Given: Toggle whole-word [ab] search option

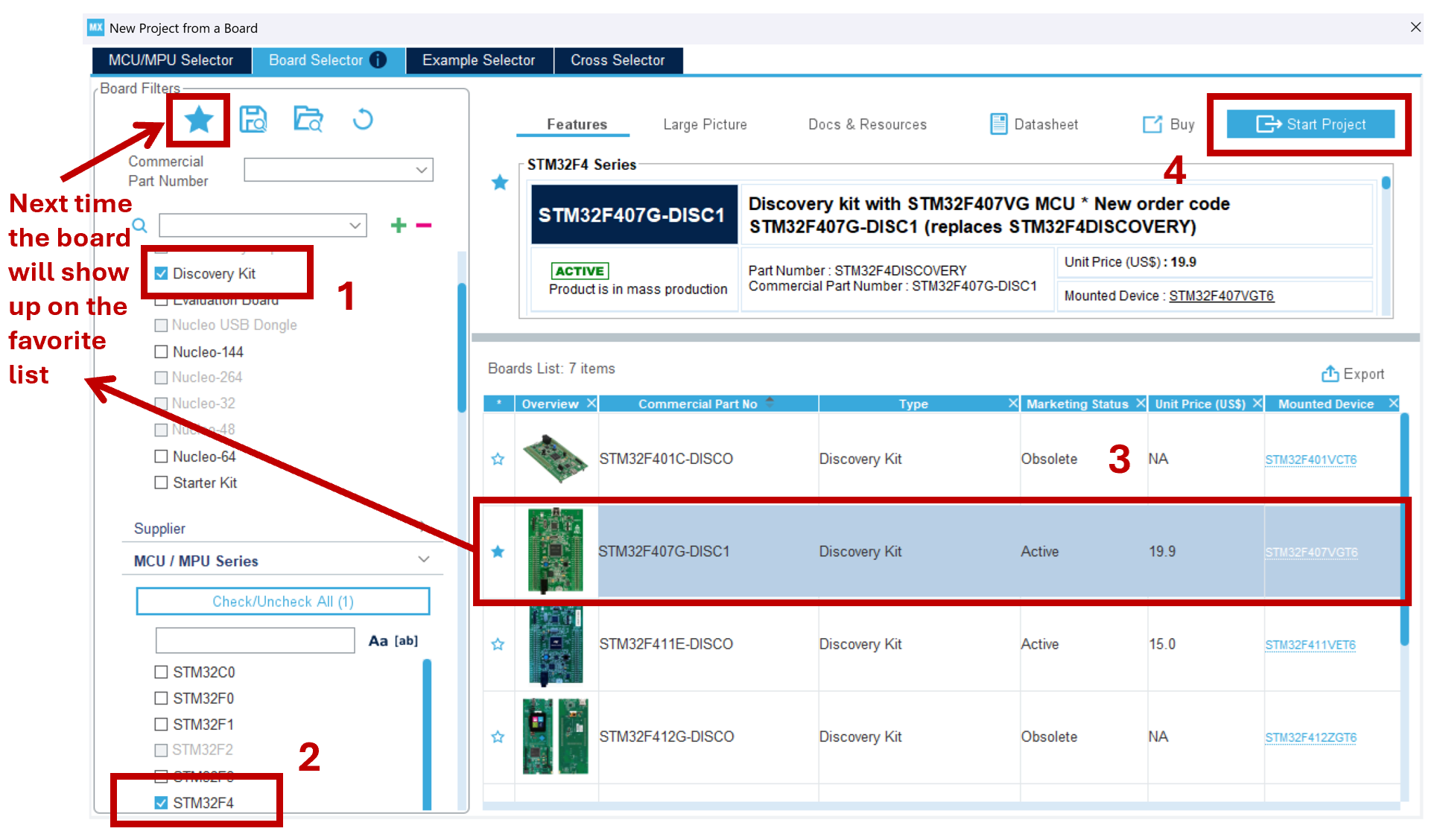Looking at the screenshot, I should (406, 640).
